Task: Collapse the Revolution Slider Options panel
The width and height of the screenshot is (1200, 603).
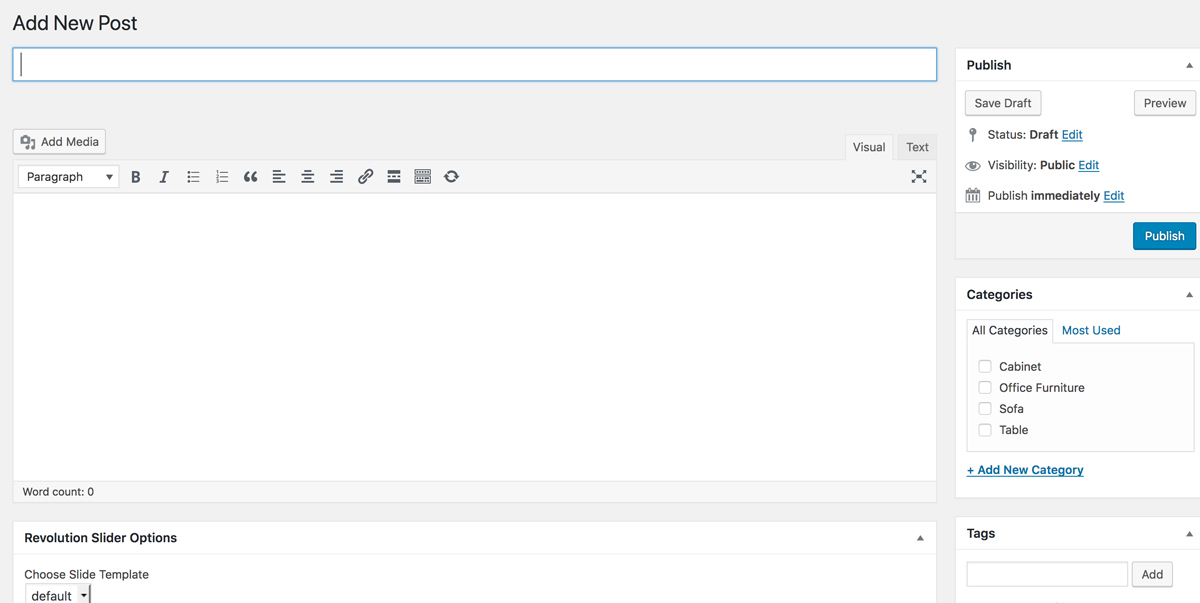Action: point(920,538)
